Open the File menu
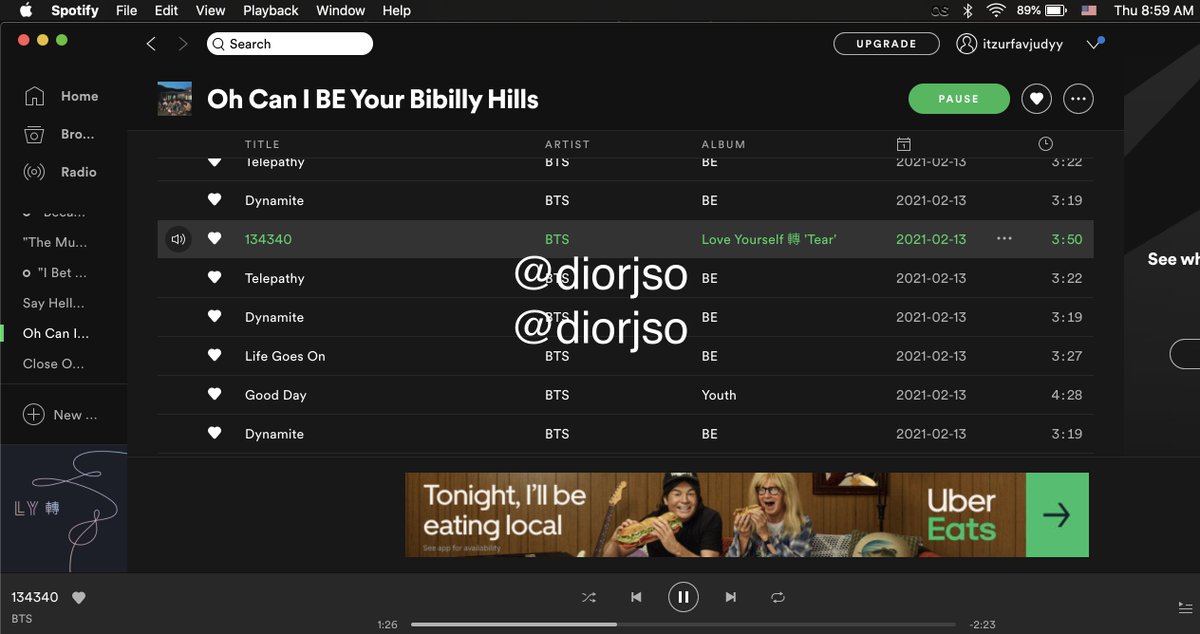1200x634 pixels. pyautogui.click(x=127, y=10)
